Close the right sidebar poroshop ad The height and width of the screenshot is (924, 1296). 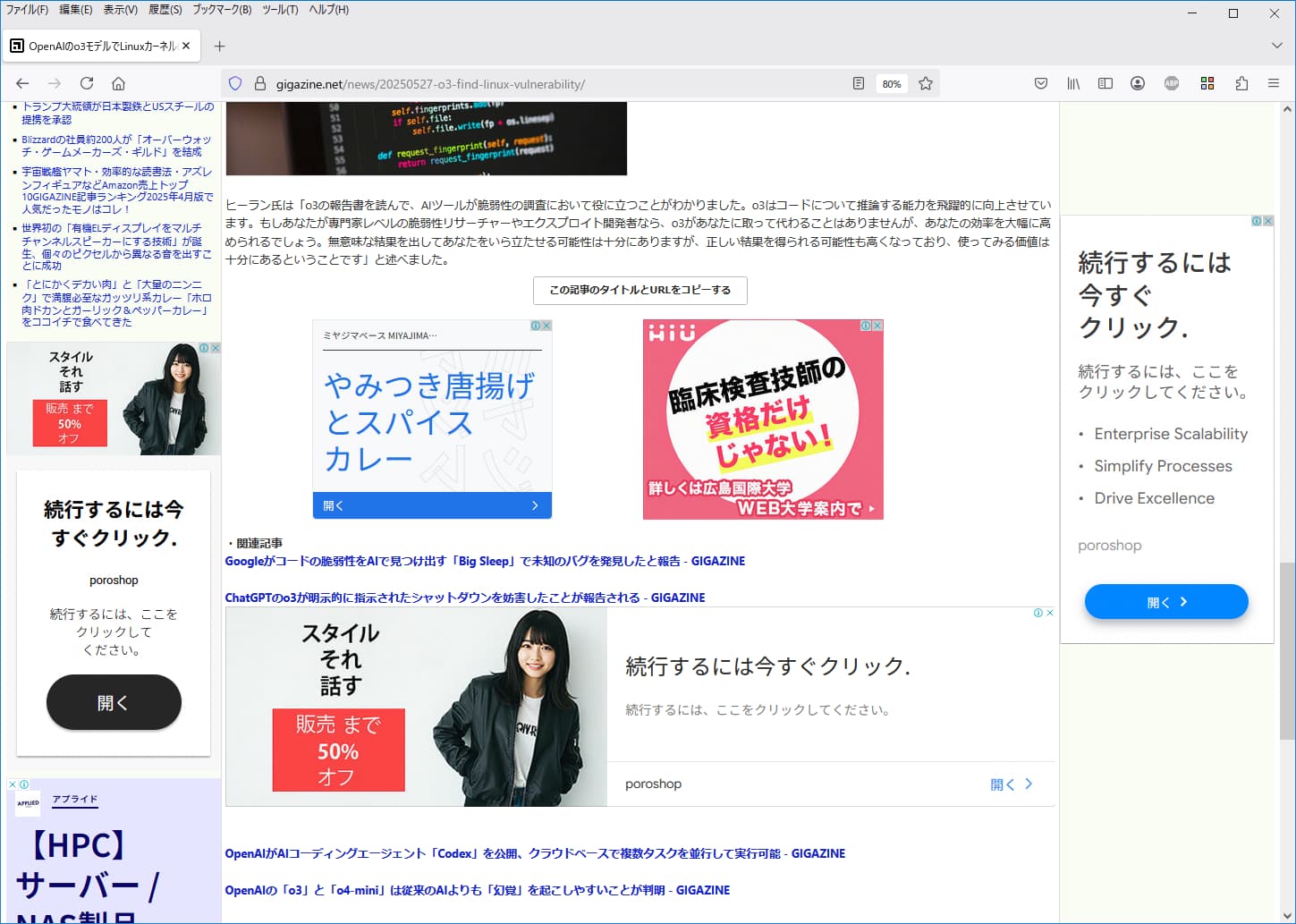(x=1268, y=221)
